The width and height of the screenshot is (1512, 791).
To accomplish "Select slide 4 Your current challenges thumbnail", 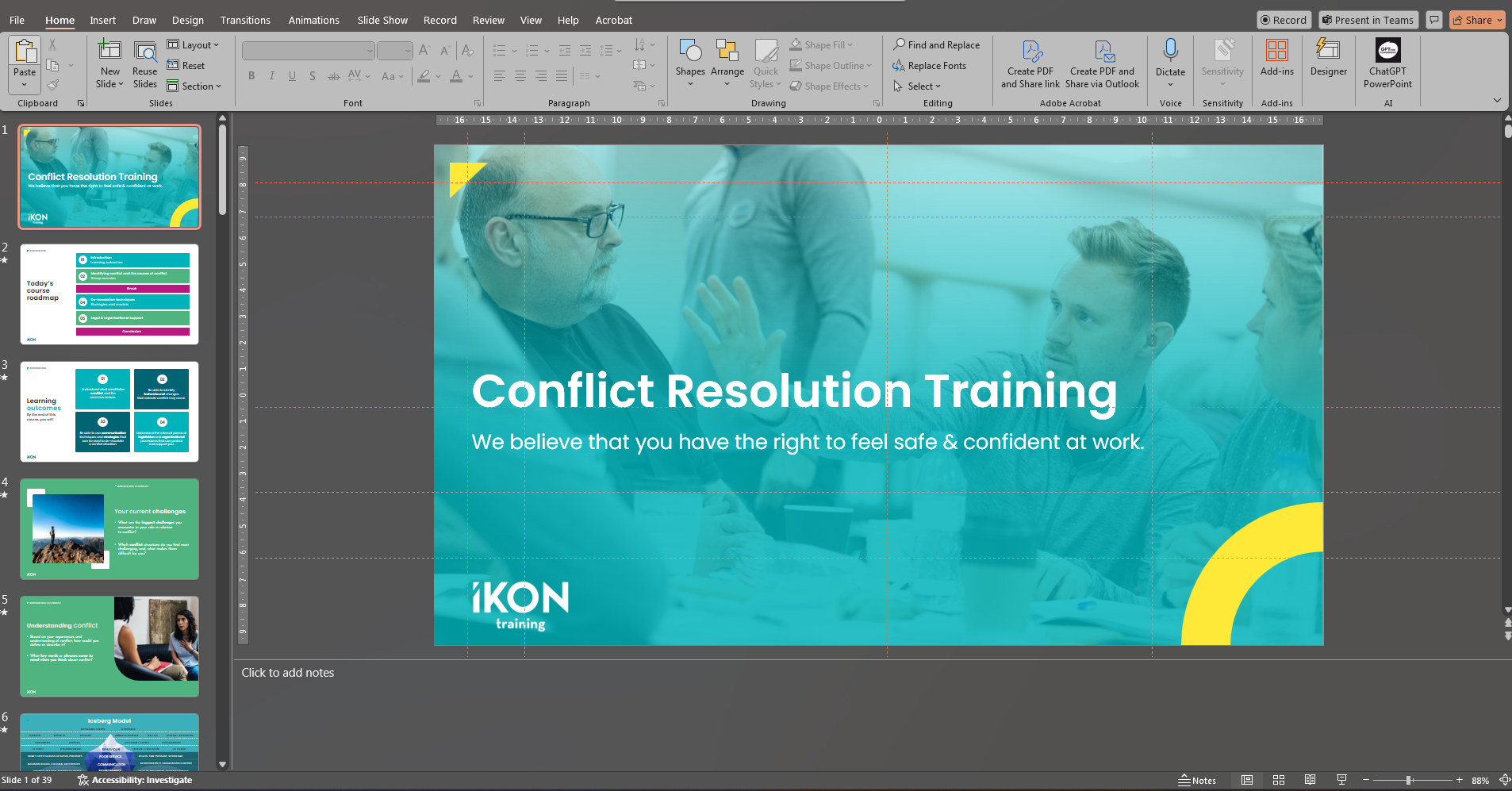I will (x=109, y=529).
